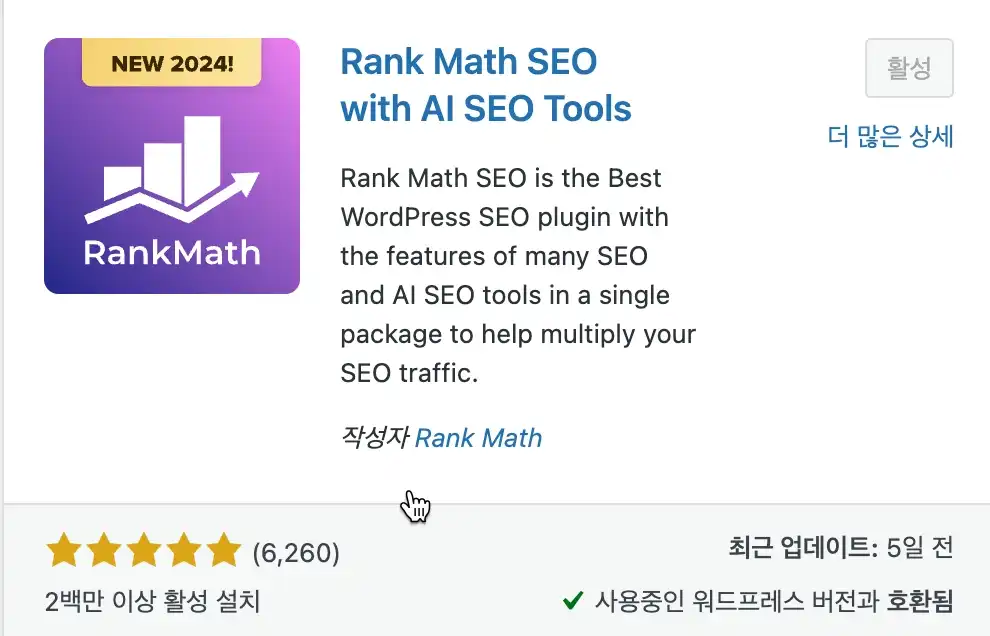Visit the Rank Math author link
990x636 pixels.
pyautogui.click(x=478, y=438)
